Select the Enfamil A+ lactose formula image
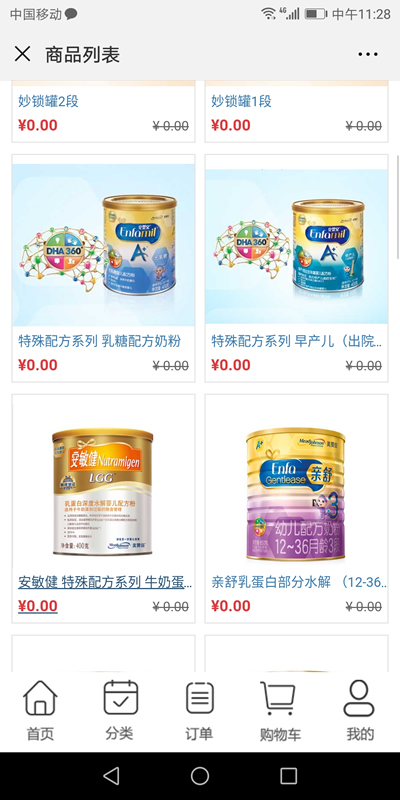The width and height of the screenshot is (400, 800). pos(104,245)
